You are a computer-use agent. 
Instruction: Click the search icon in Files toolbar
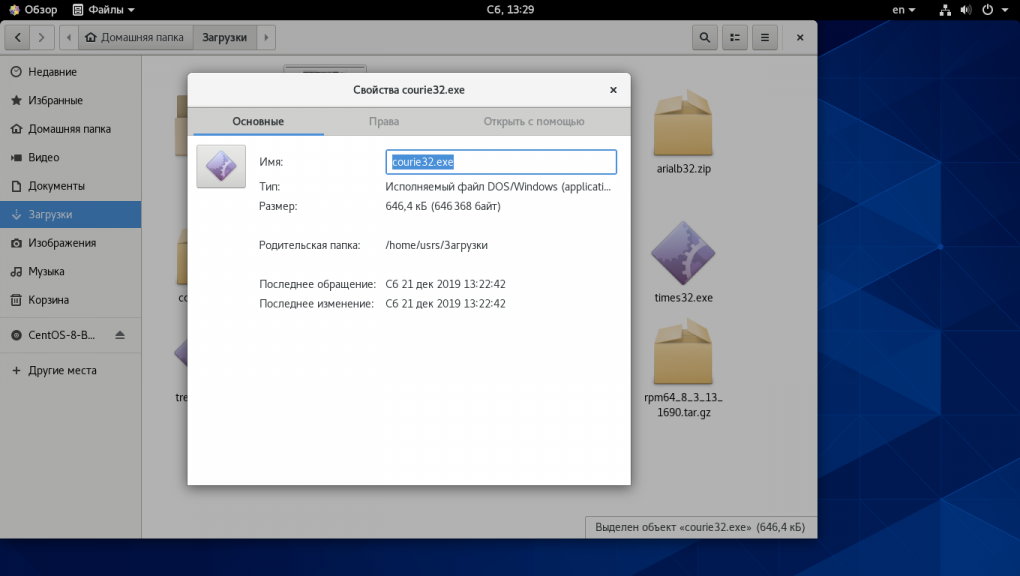pyautogui.click(x=705, y=37)
